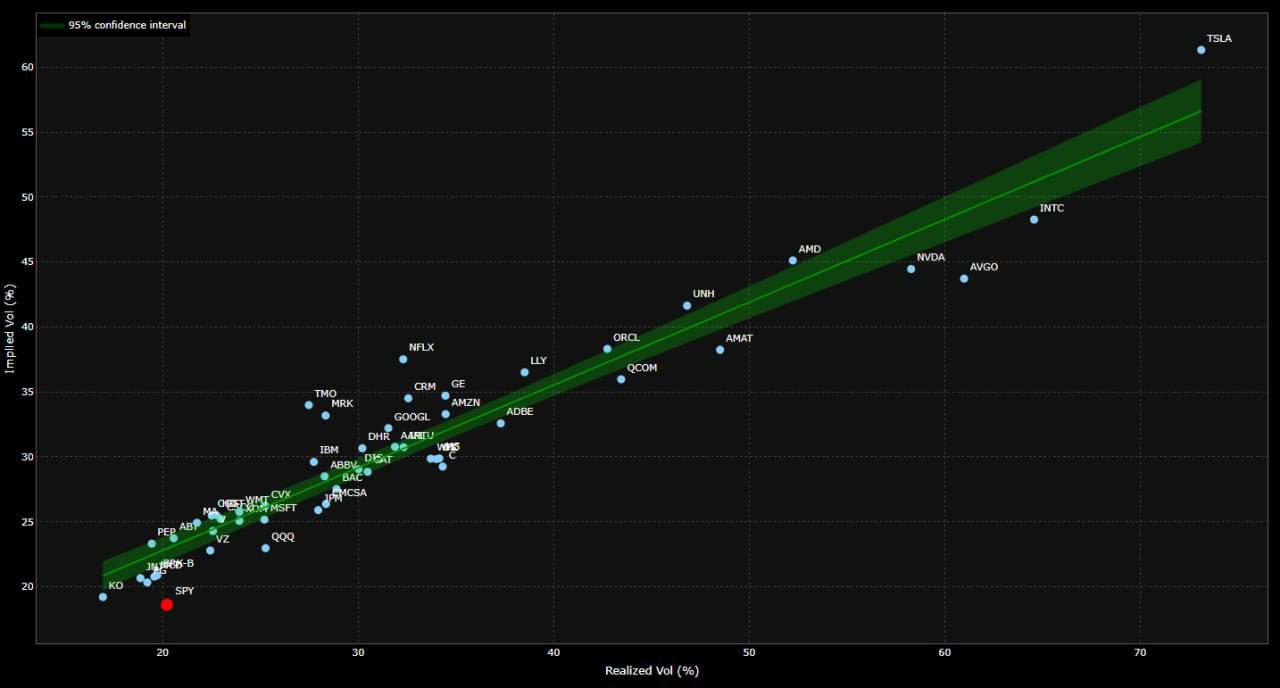Select the NFLX scatter point
The width and height of the screenshot is (1280, 688).
tap(403, 359)
